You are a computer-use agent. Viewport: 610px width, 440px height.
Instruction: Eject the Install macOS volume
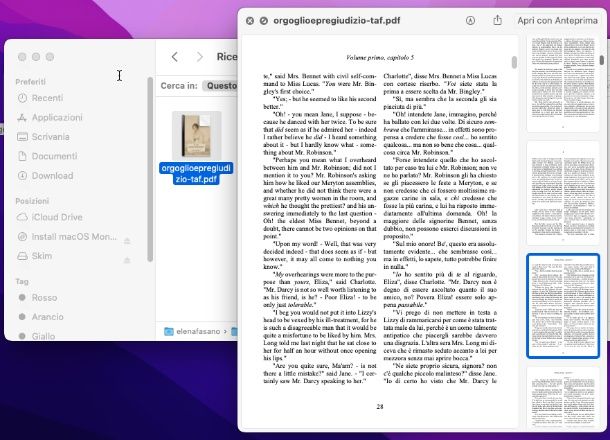[x=127, y=241]
